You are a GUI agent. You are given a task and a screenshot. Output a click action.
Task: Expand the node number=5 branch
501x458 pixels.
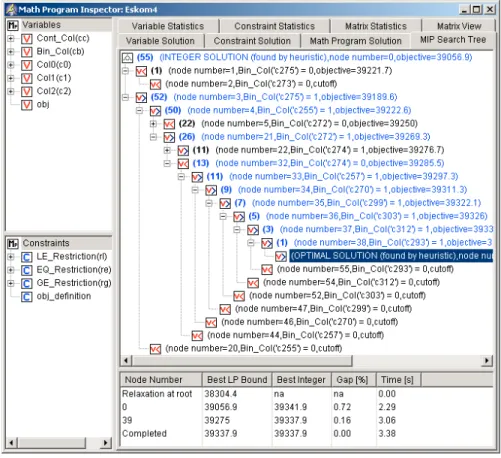153,124
